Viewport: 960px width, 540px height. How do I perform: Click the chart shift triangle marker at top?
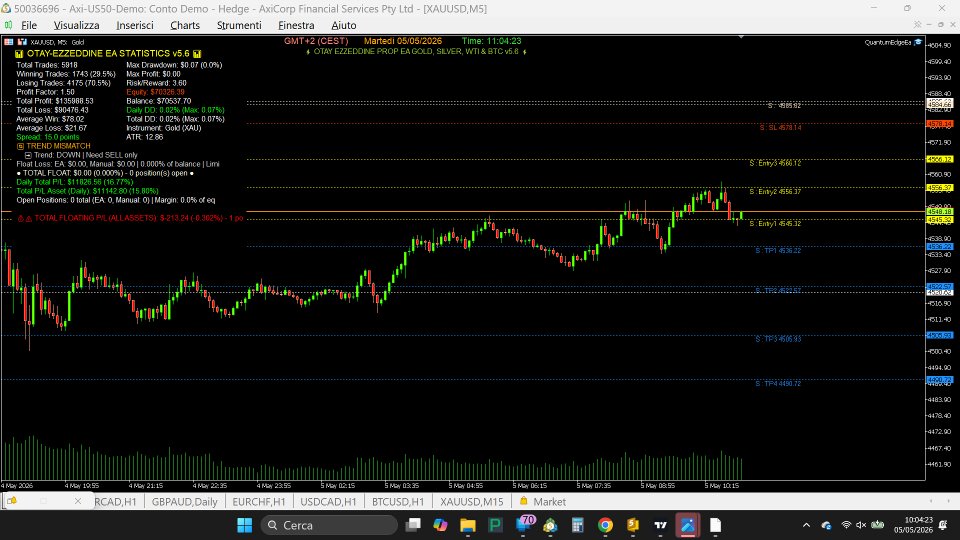741,37
